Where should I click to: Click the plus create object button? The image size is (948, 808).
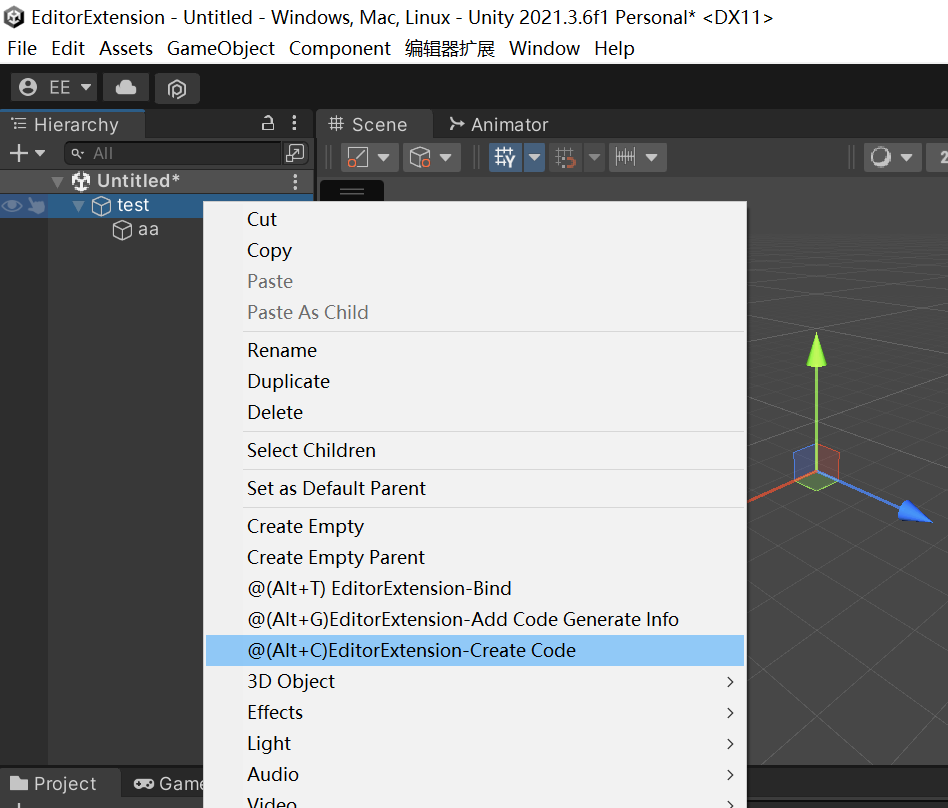[x=19, y=153]
